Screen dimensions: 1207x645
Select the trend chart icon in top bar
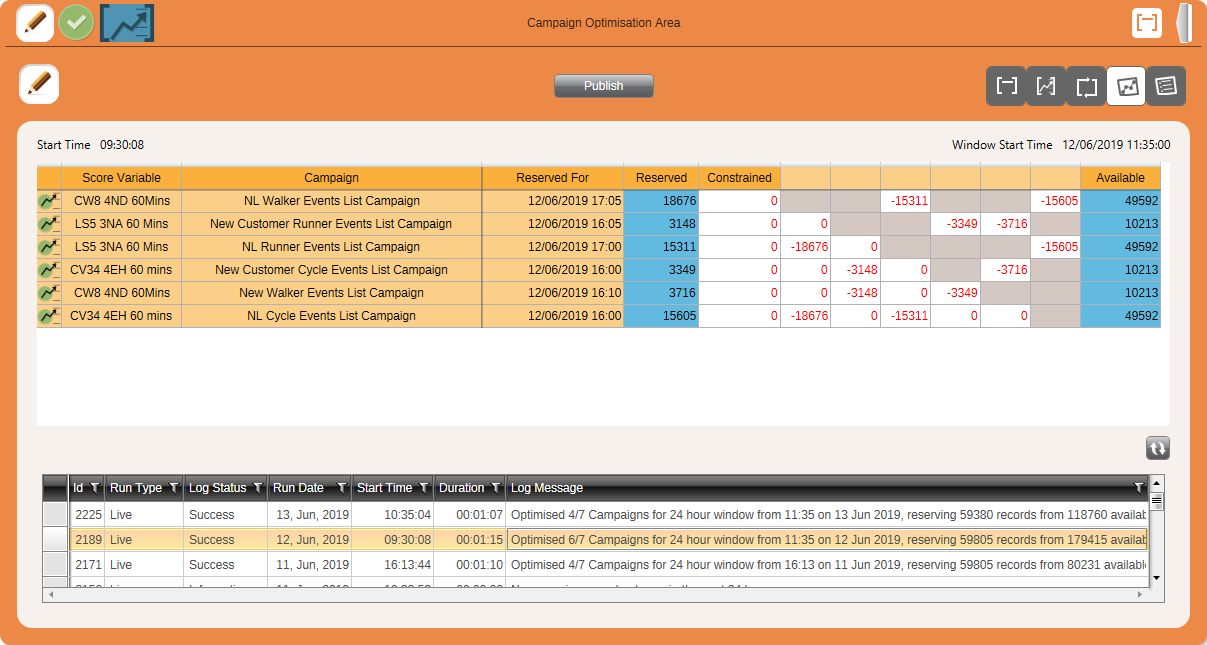point(127,22)
